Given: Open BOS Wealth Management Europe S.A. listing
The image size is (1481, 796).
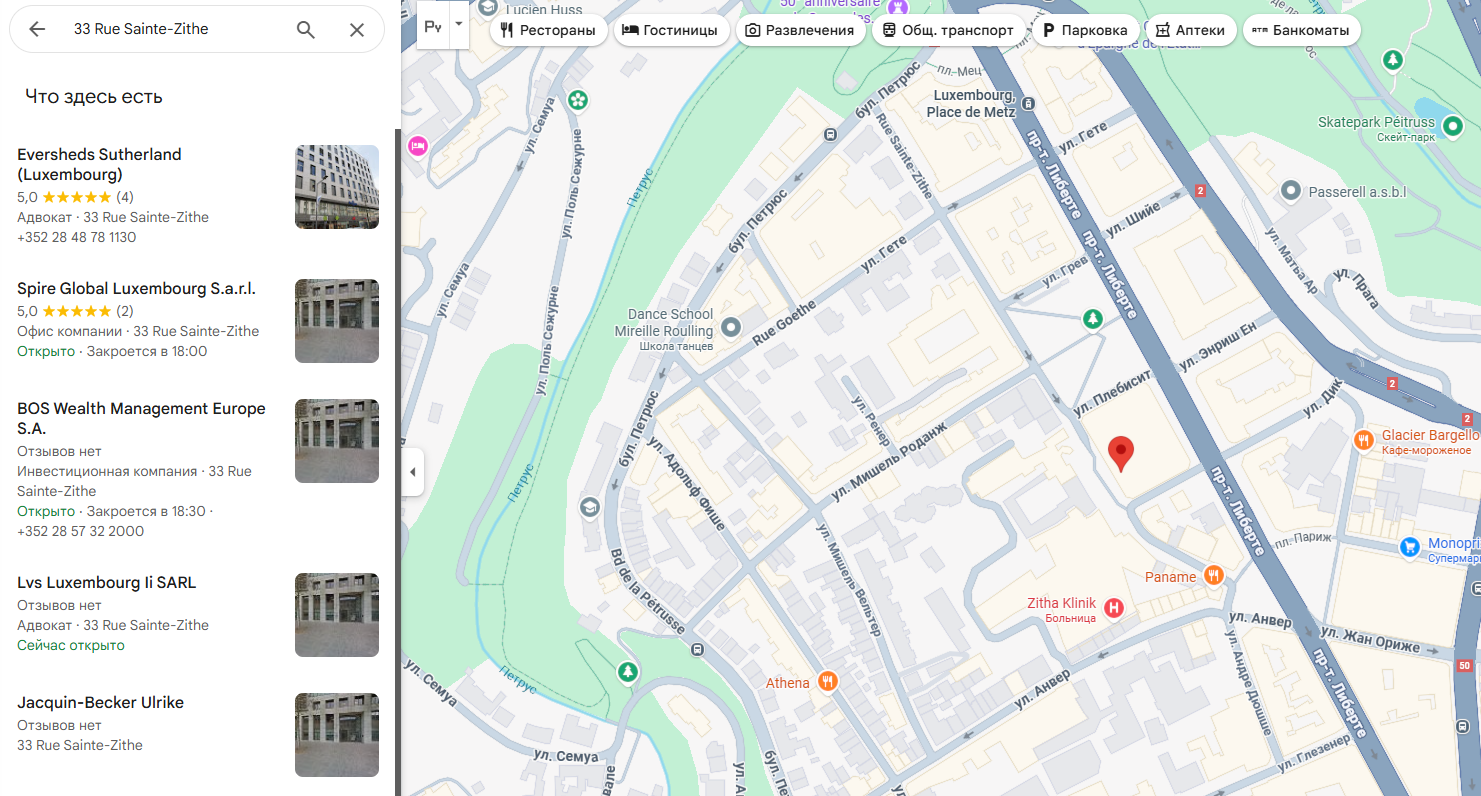Looking at the screenshot, I should pyautogui.click(x=198, y=469).
